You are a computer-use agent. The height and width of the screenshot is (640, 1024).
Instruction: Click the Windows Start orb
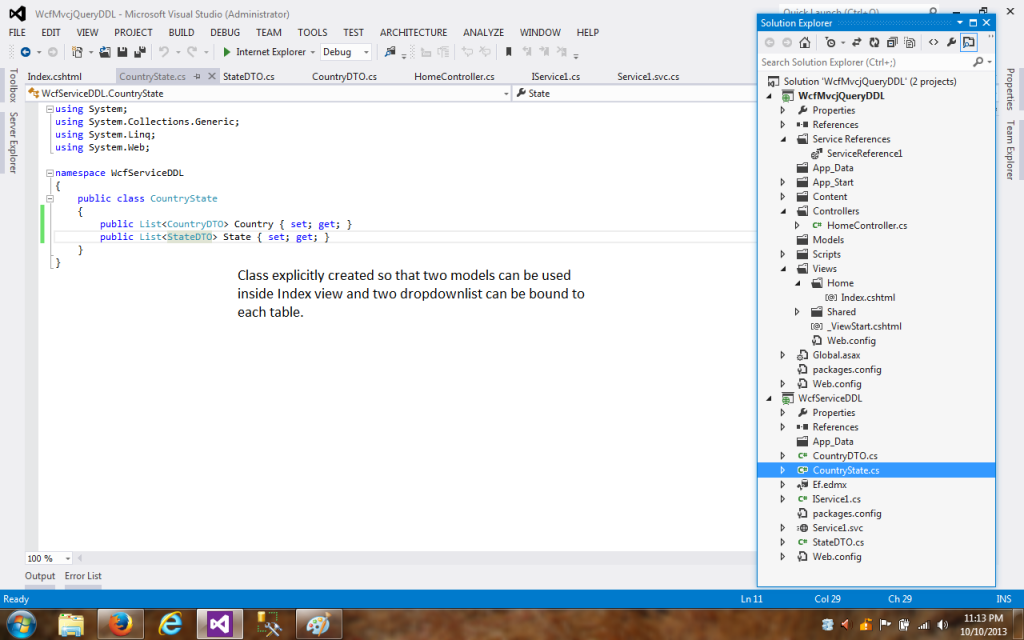pyautogui.click(x=22, y=624)
